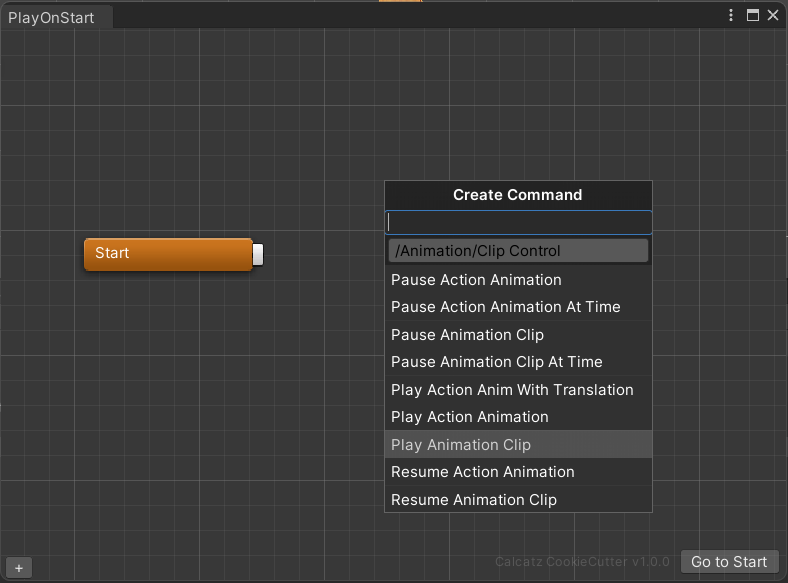Select Resume Animation Clip command
The image size is (788, 583).
pos(518,499)
